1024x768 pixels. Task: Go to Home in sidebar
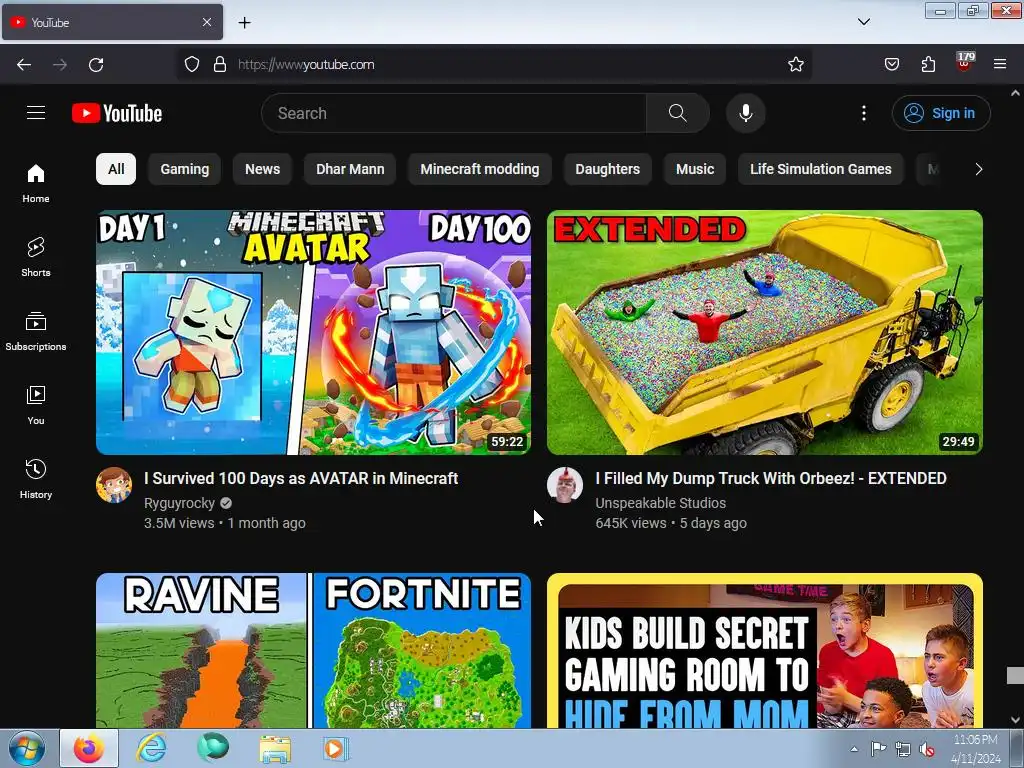(36, 183)
